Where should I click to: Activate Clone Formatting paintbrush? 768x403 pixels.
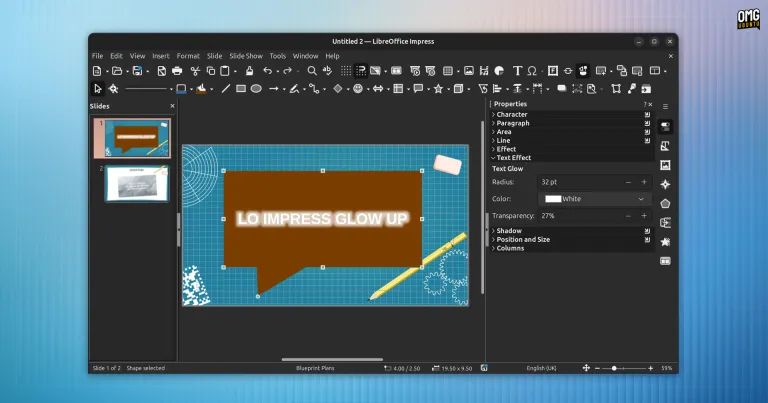(249, 71)
